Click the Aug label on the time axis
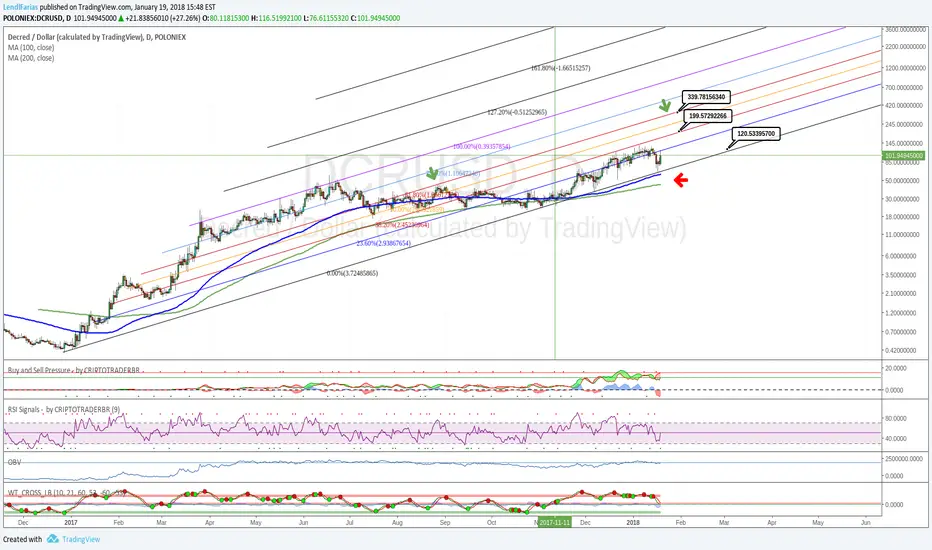 (397, 523)
